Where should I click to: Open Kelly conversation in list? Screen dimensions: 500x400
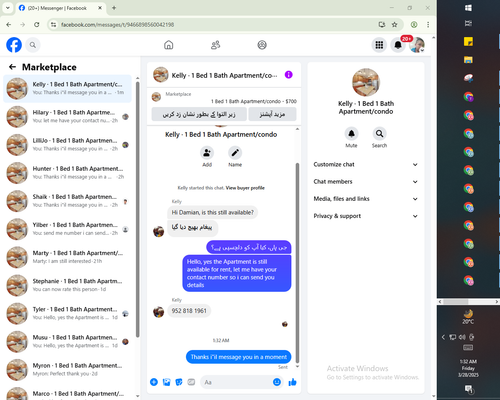[x=67, y=88]
